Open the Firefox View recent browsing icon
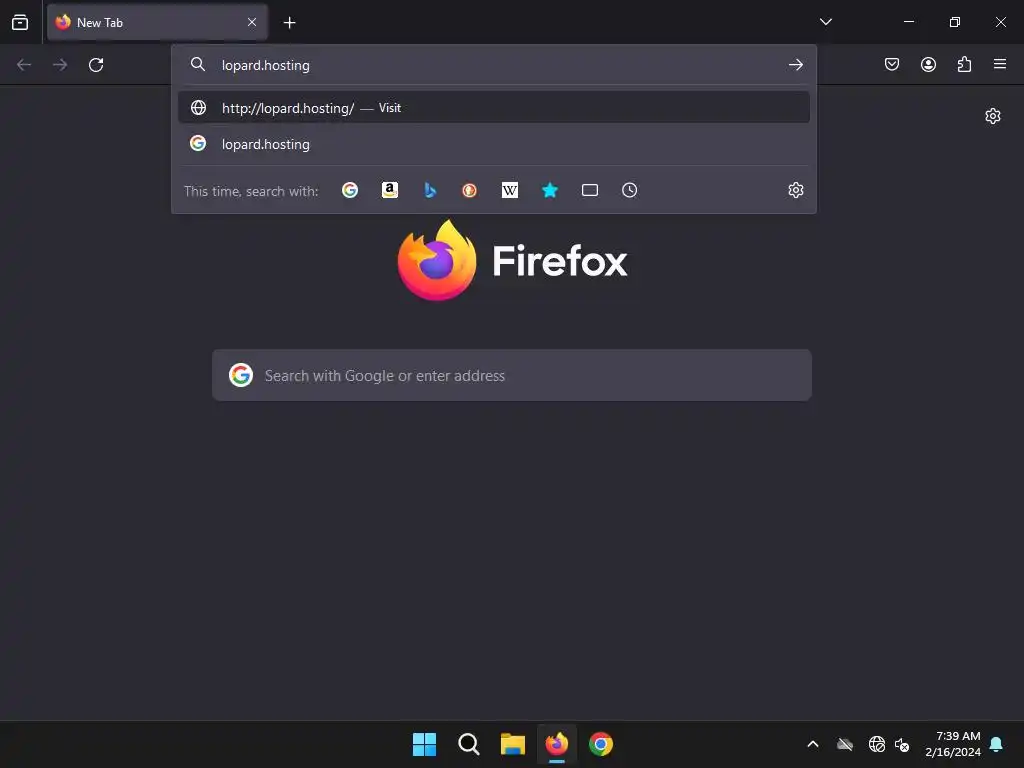Image resolution: width=1024 pixels, height=768 pixels. click(20, 22)
